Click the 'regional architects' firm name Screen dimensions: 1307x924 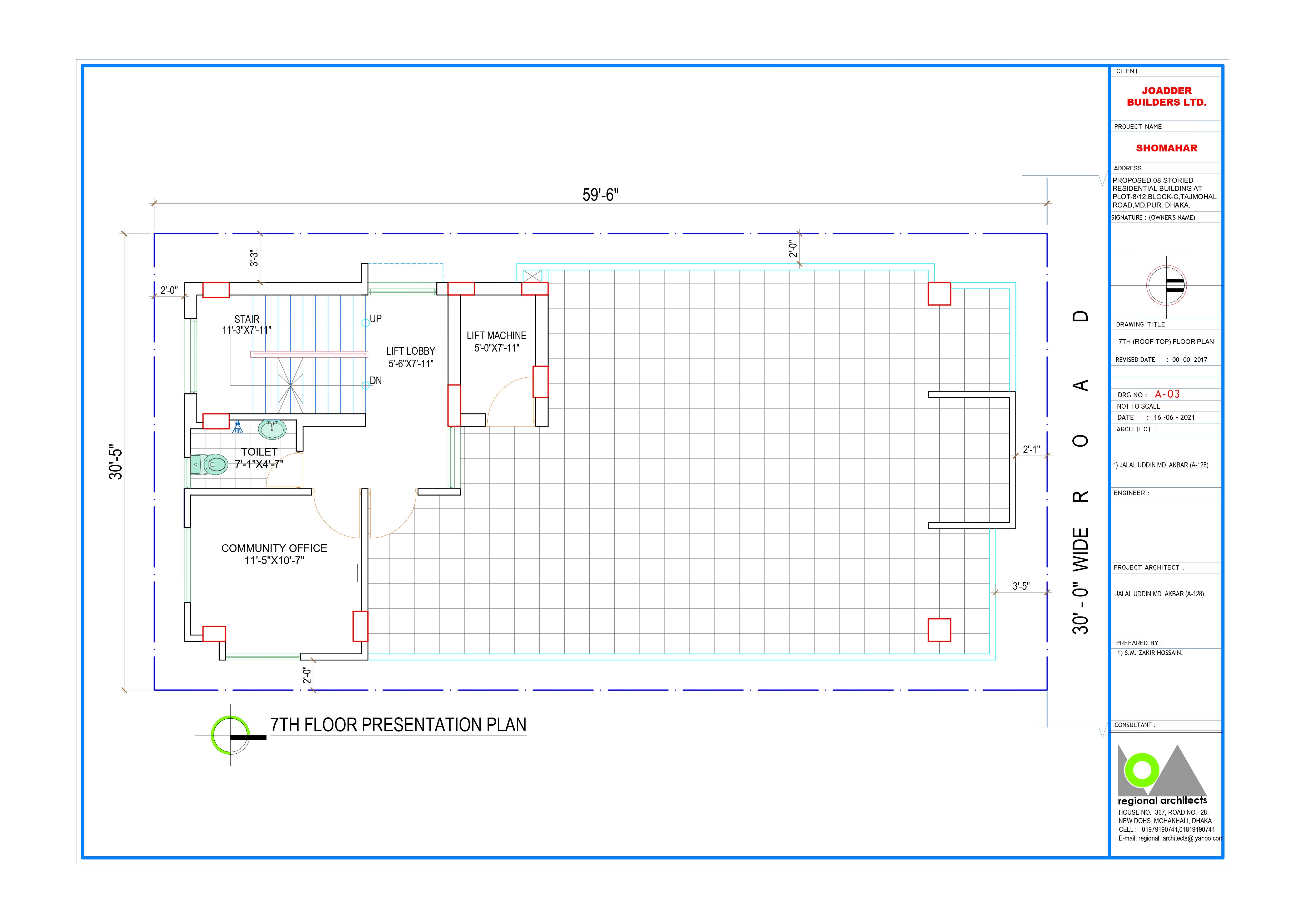[x=1162, y=801]
